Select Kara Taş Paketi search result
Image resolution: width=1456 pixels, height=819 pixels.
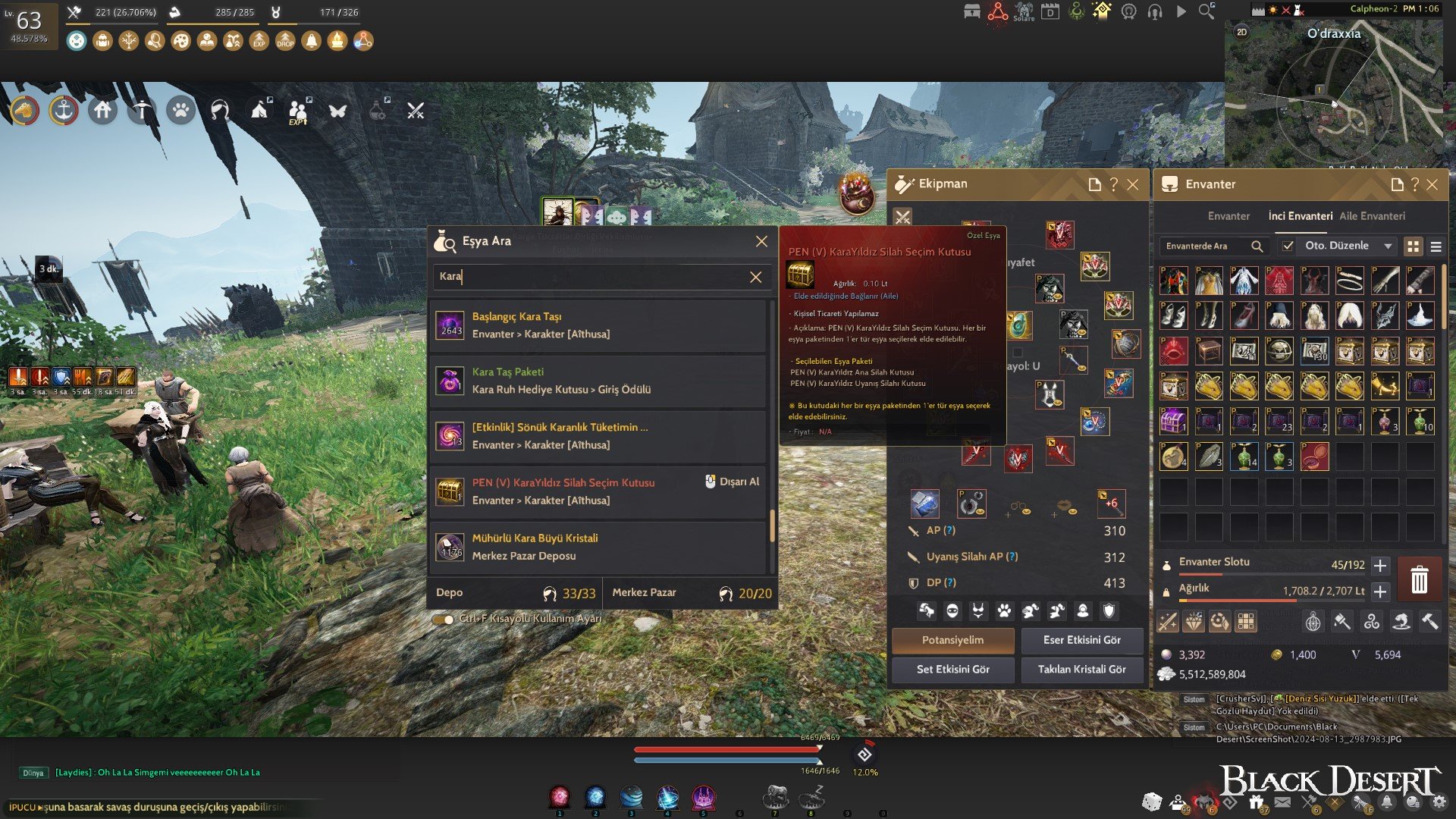pyautogui.click(x=598, y=381)
